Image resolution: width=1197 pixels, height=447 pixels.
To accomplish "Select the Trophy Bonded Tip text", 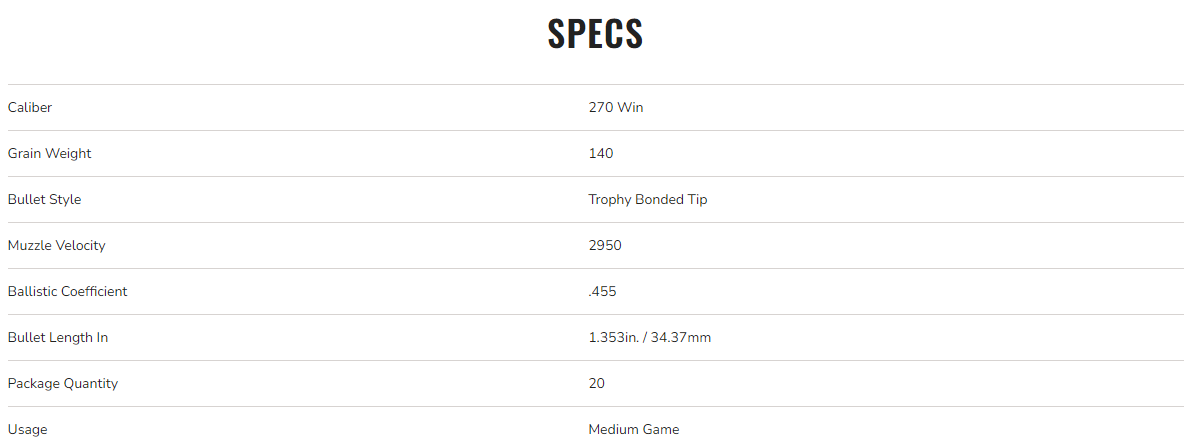I will pos(647,199).
